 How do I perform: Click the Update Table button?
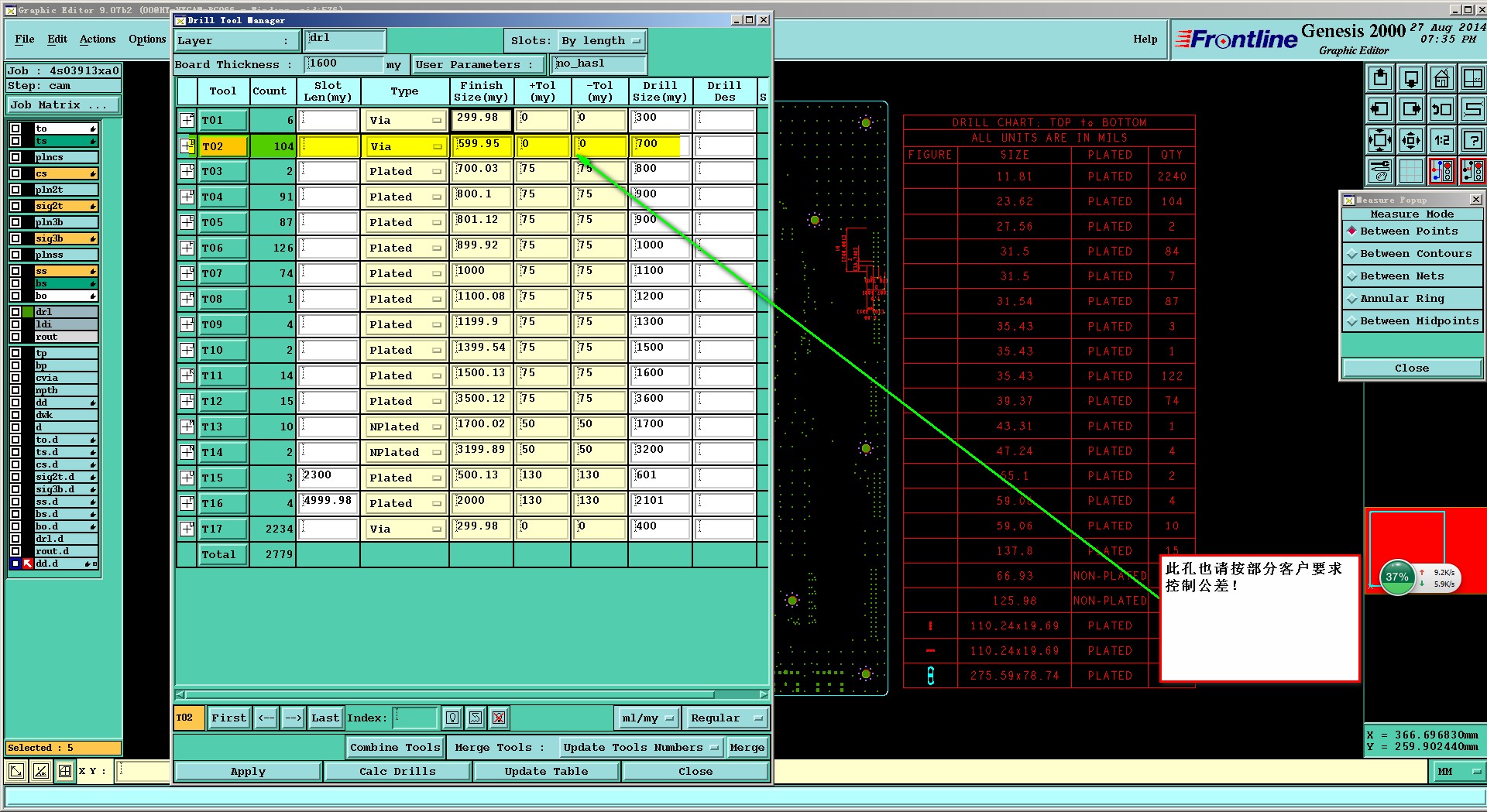[x=546, y=771]
